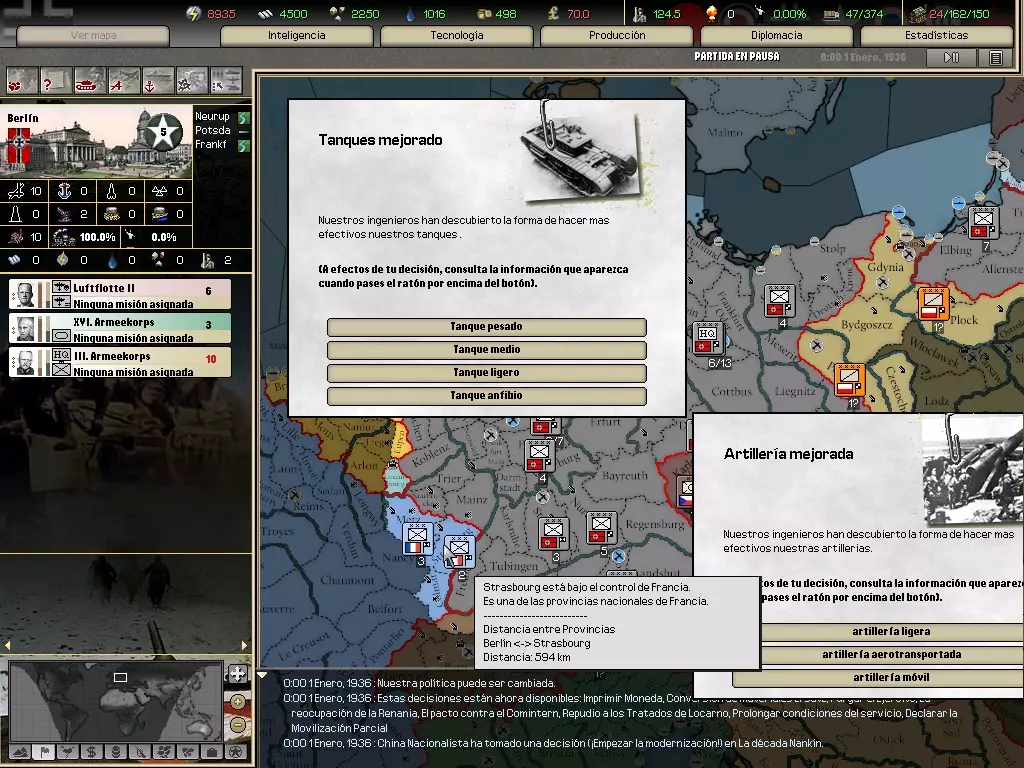Click the transport capacity icon showing 47/374
The height and width of the screenshot is (768, 1024).
click(831, 14)
